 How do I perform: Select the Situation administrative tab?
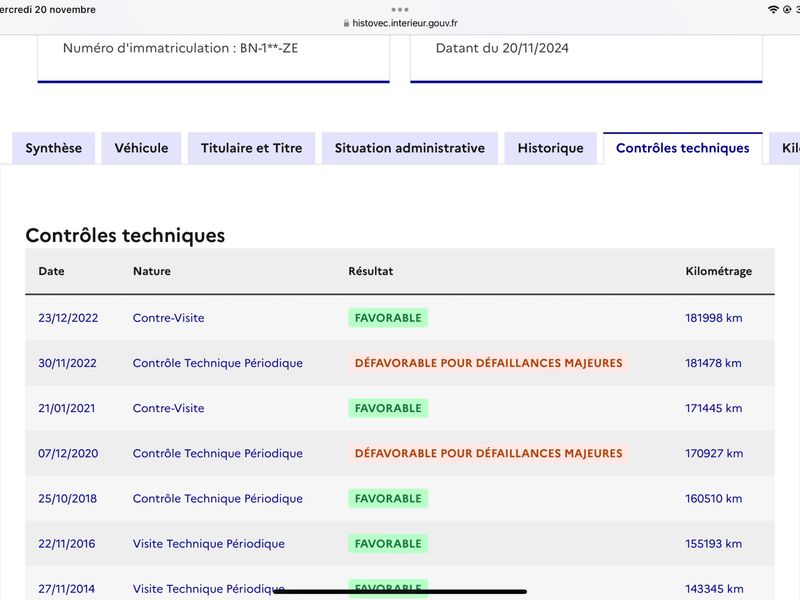click(x=410, y=148)
